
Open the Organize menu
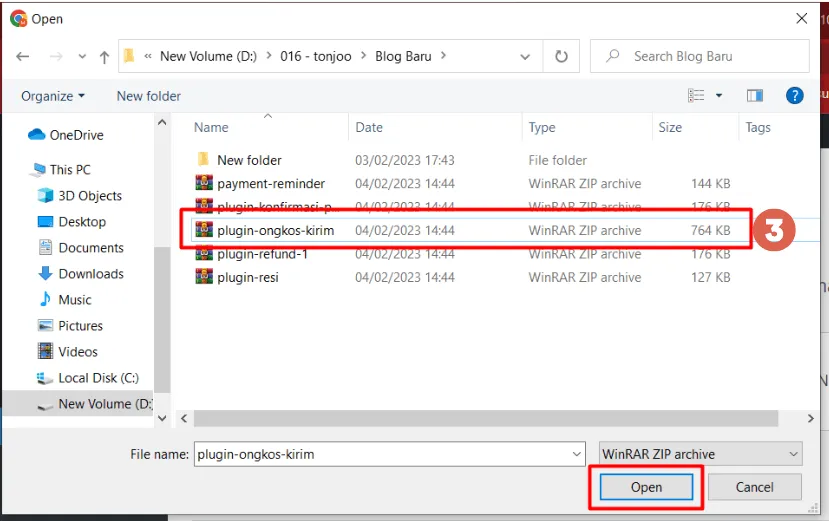pos(52,96)
